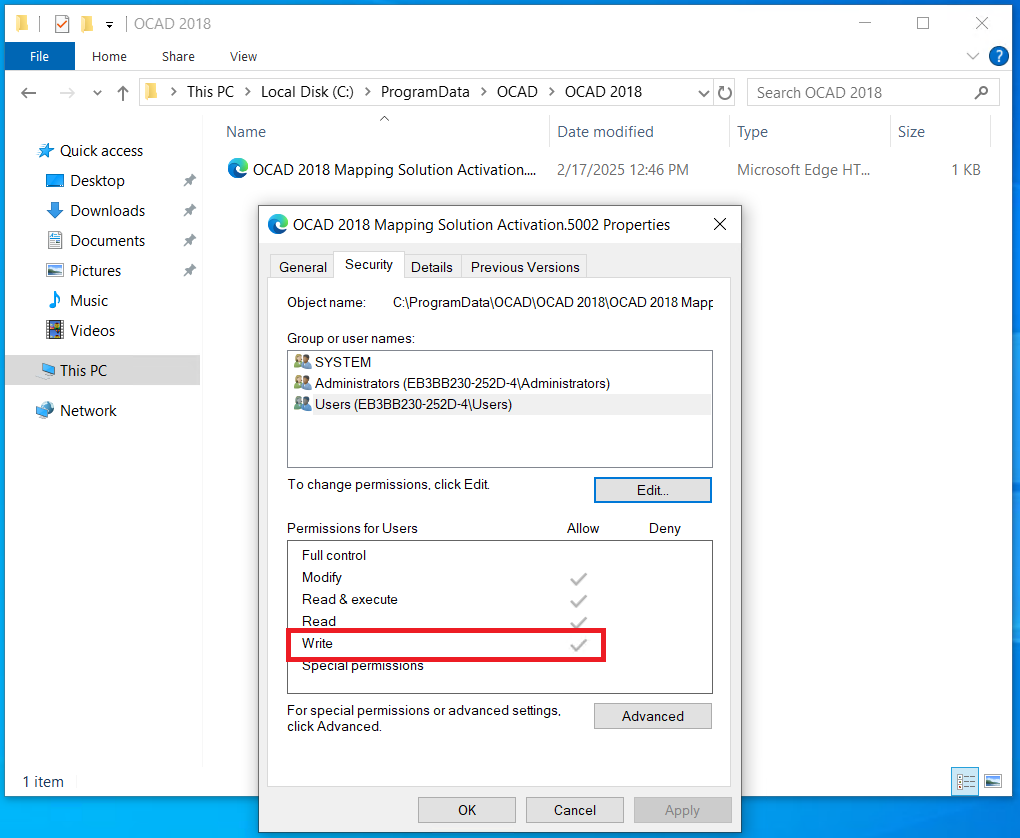1020x838 pixels.
Task: Close the Properties dialog with X
Action: 719,224
